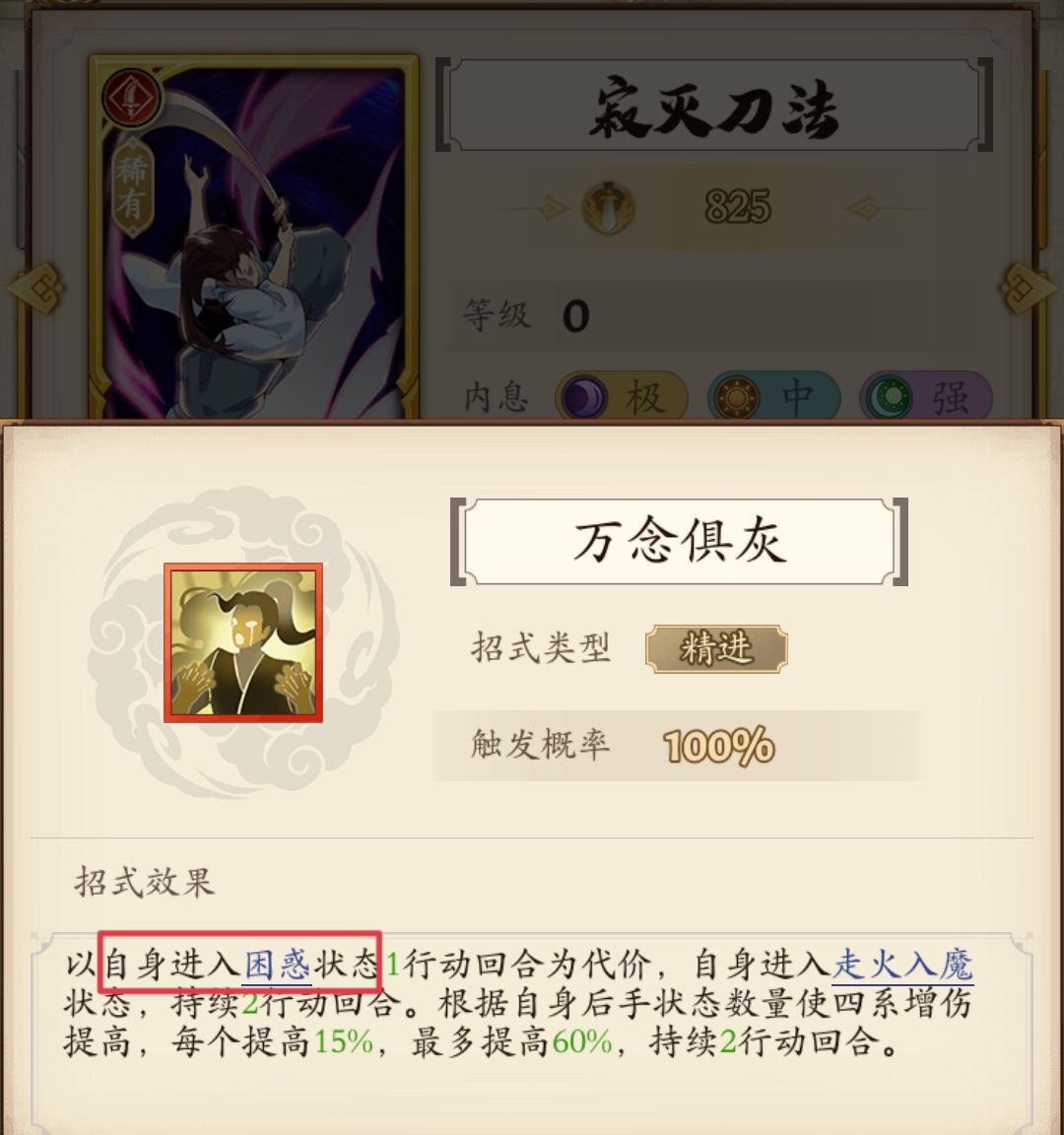Open the 走火入魔 status link
The image size is (1064, 1135).
tap(902, 965)
